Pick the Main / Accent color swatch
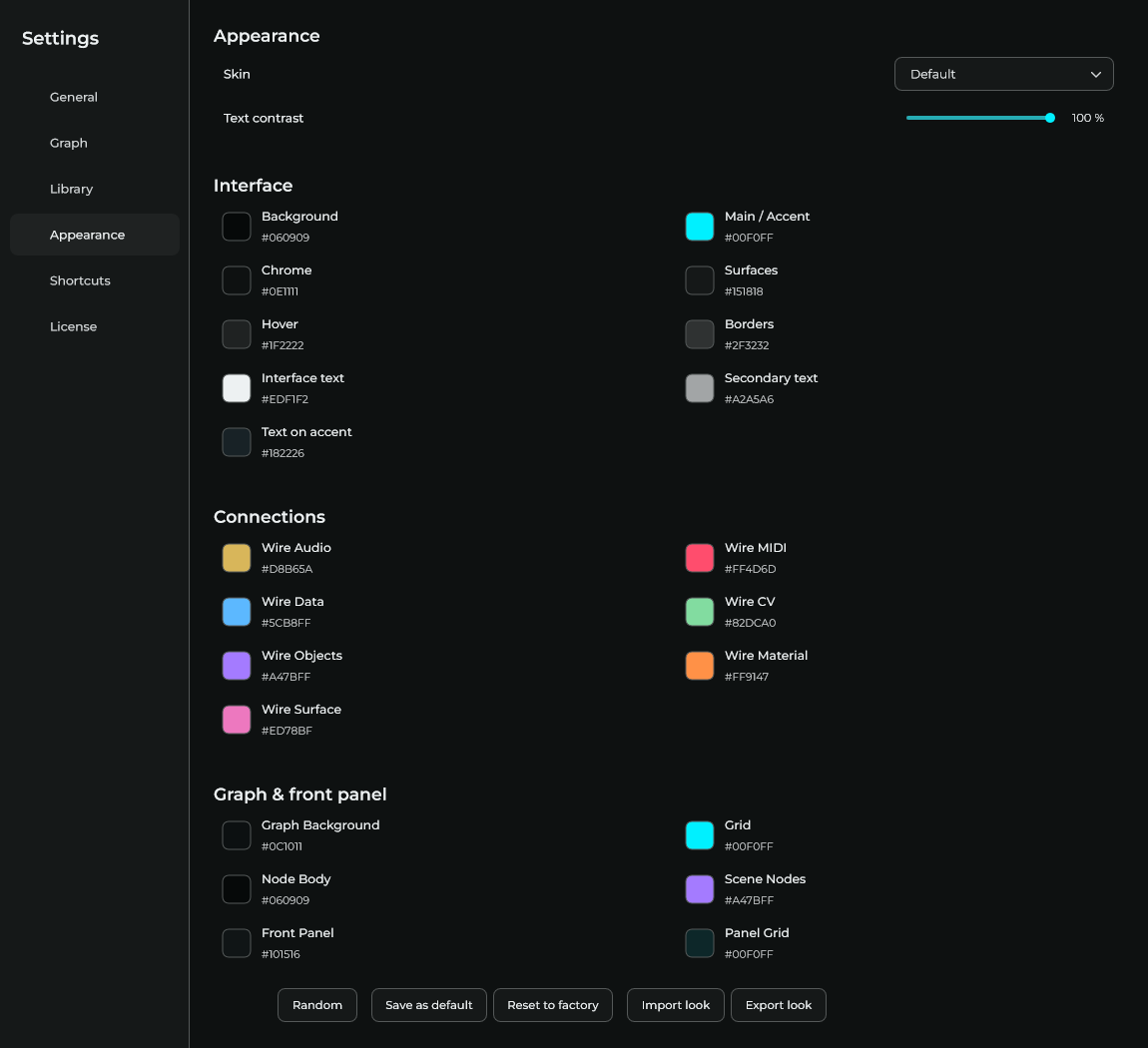The height and width of the screenshot is (1048, 1148). tap(699, 227)
